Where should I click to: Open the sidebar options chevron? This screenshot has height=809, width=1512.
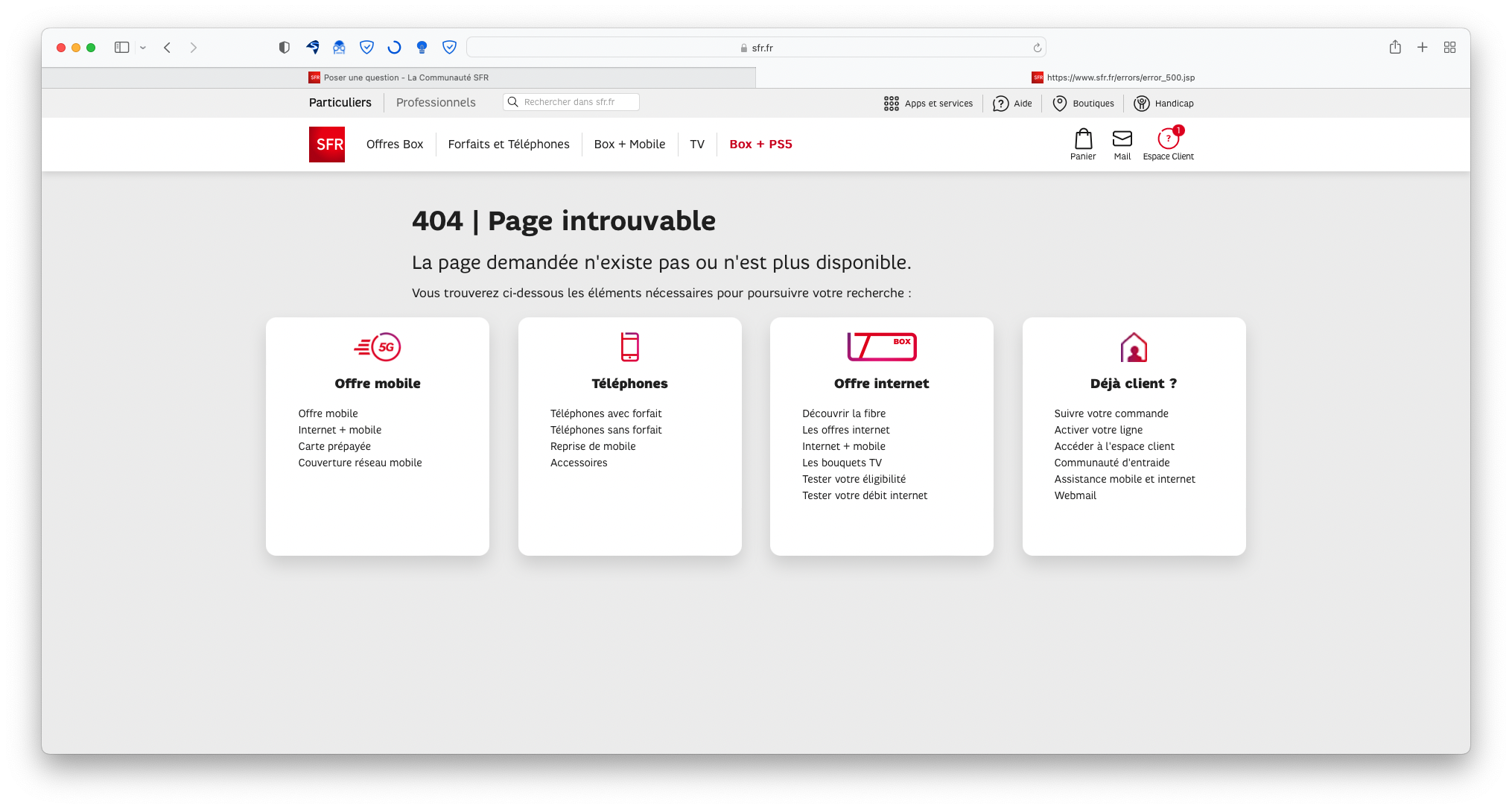pyautogui.click(x=142, y=47)
